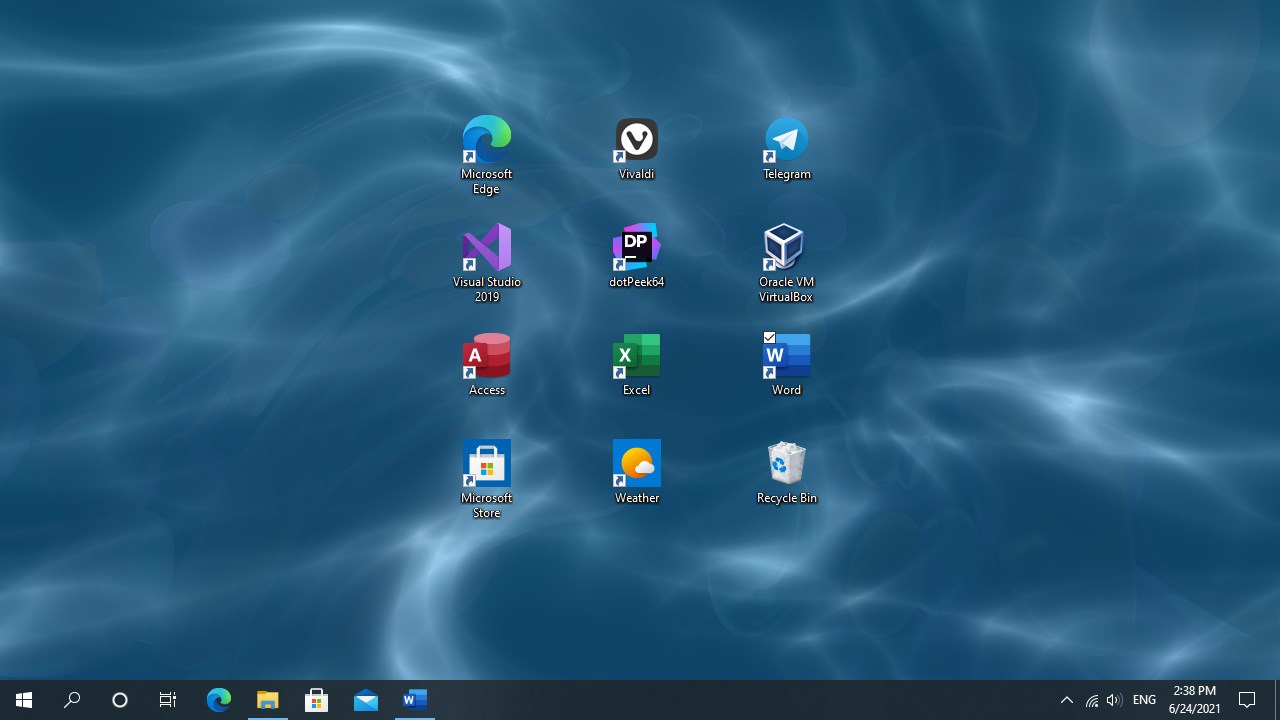Viewport: 1280px width, 720px height.
Task: Select the Visual Studio 2019 desktop shortcut
Action: click(x=486, y=263)
